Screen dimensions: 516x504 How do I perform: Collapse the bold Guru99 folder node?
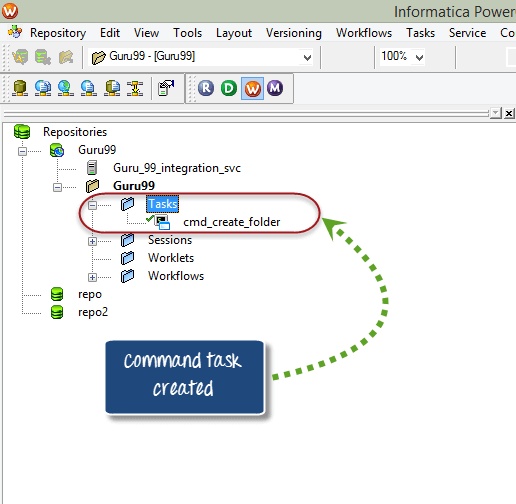[57, 188]
